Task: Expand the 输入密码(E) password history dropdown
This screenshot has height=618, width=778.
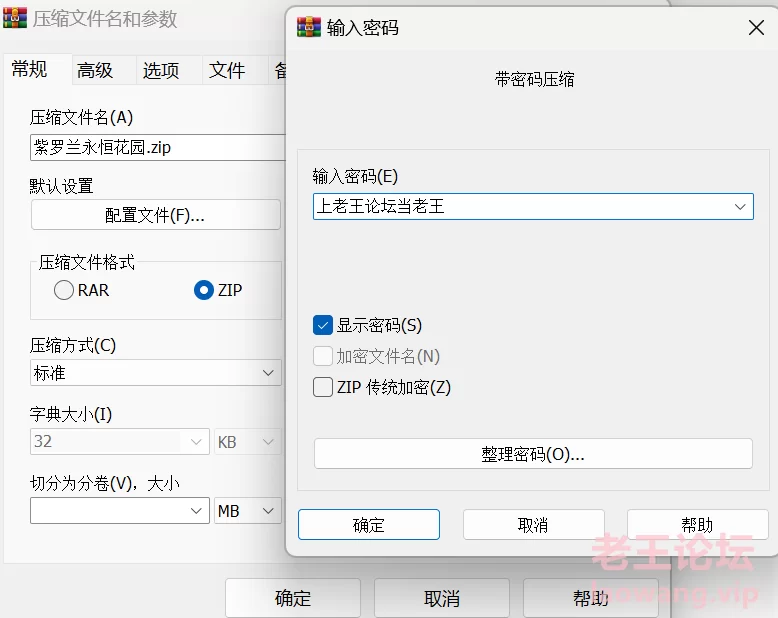Action: tap(740, 207)
